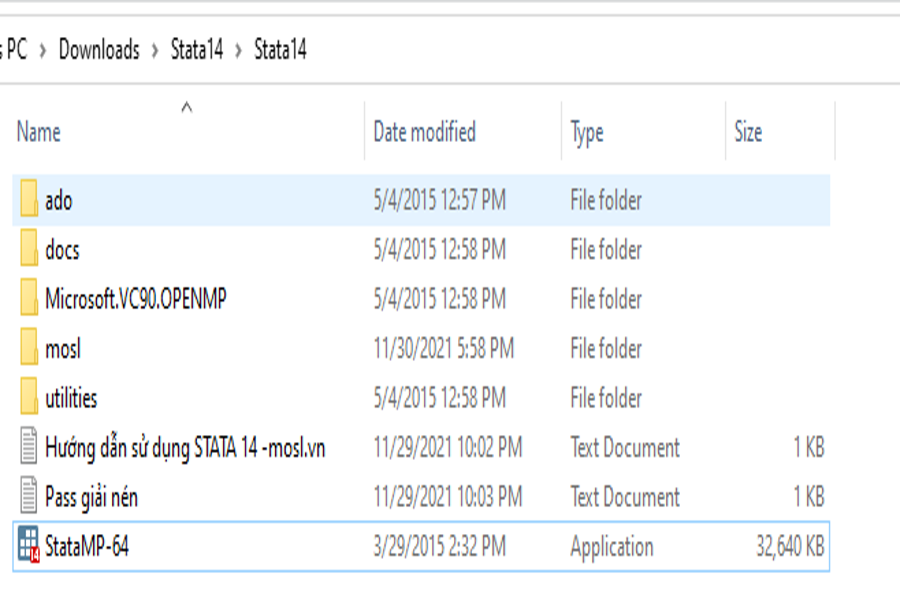
Task: Open the ado folder icon
Action: tap(29, 199)
